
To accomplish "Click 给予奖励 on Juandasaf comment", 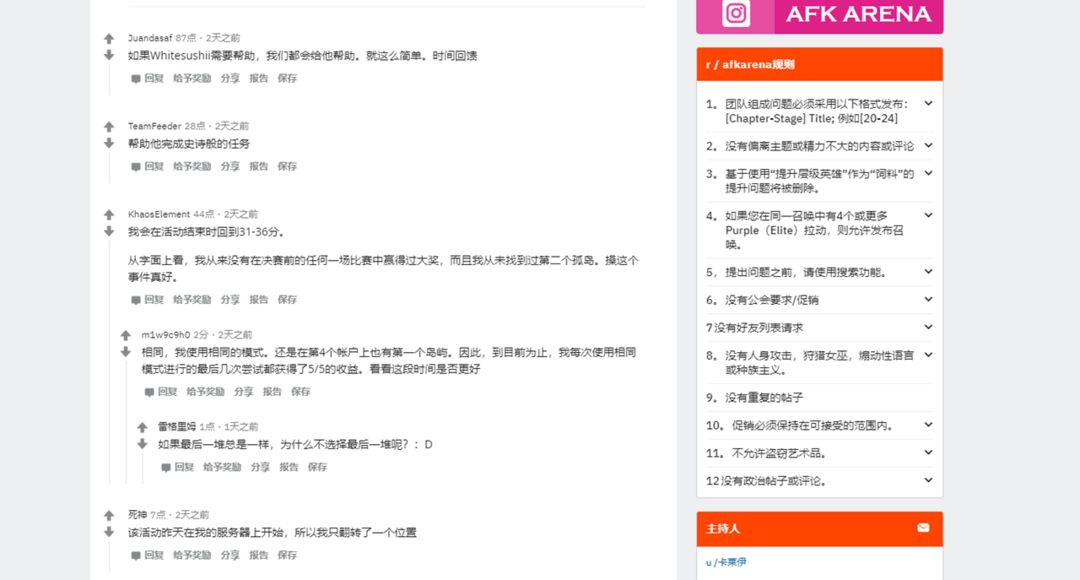I will [191, 79].
